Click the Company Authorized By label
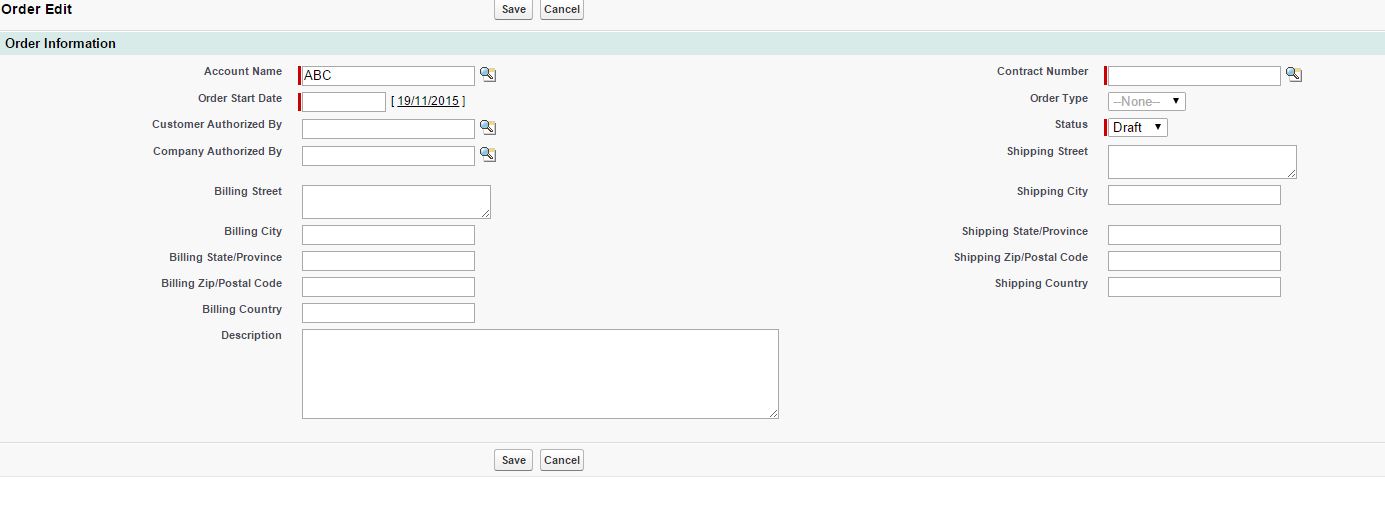The image size is (1385, 505). point(217,152)
